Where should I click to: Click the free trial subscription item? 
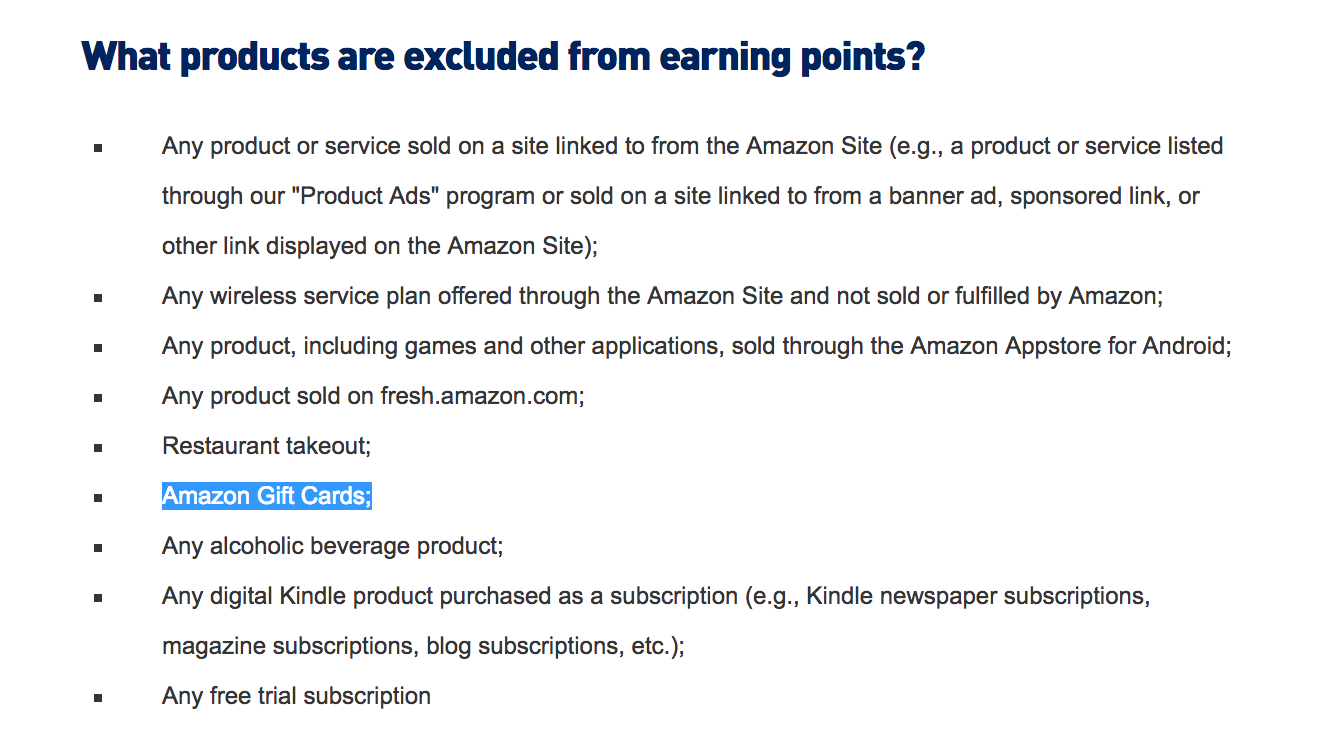pyautogui.click(x=297, y=696)
